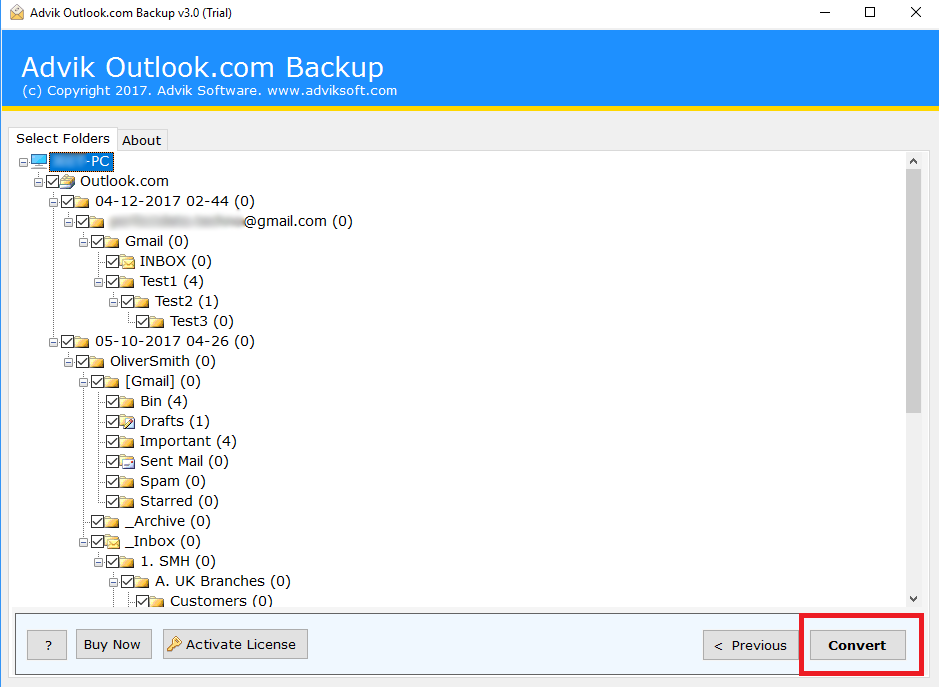The image size is (939, 687).
Task: Click the Test3 folder icon
Action: tap(157, 322)
